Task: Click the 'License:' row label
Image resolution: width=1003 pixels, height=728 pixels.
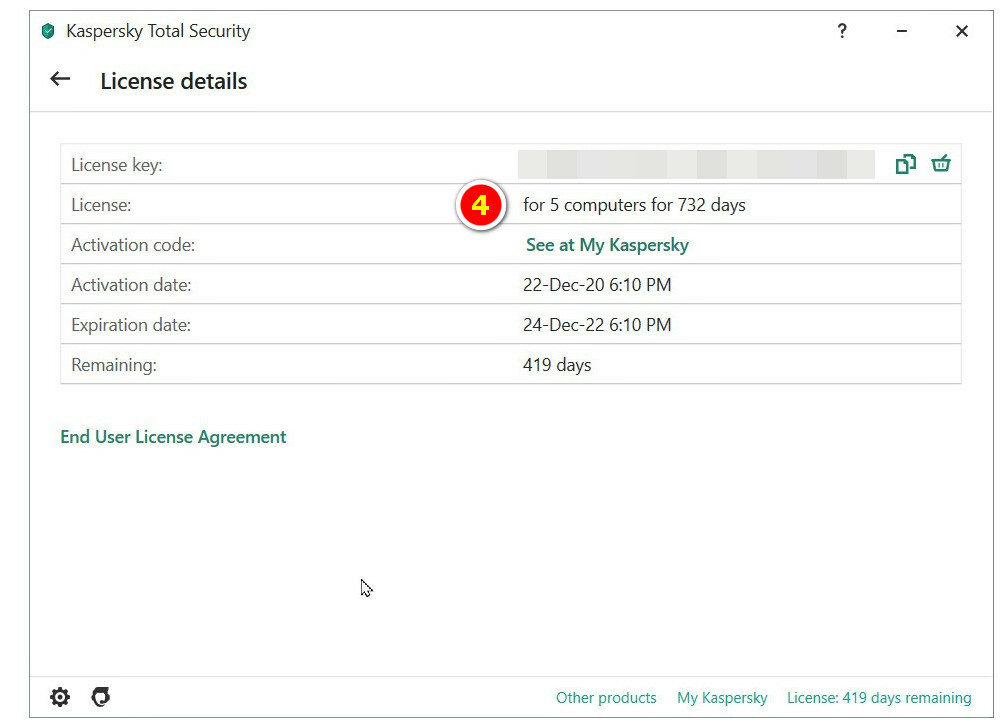Action: (x=101, y=205)
